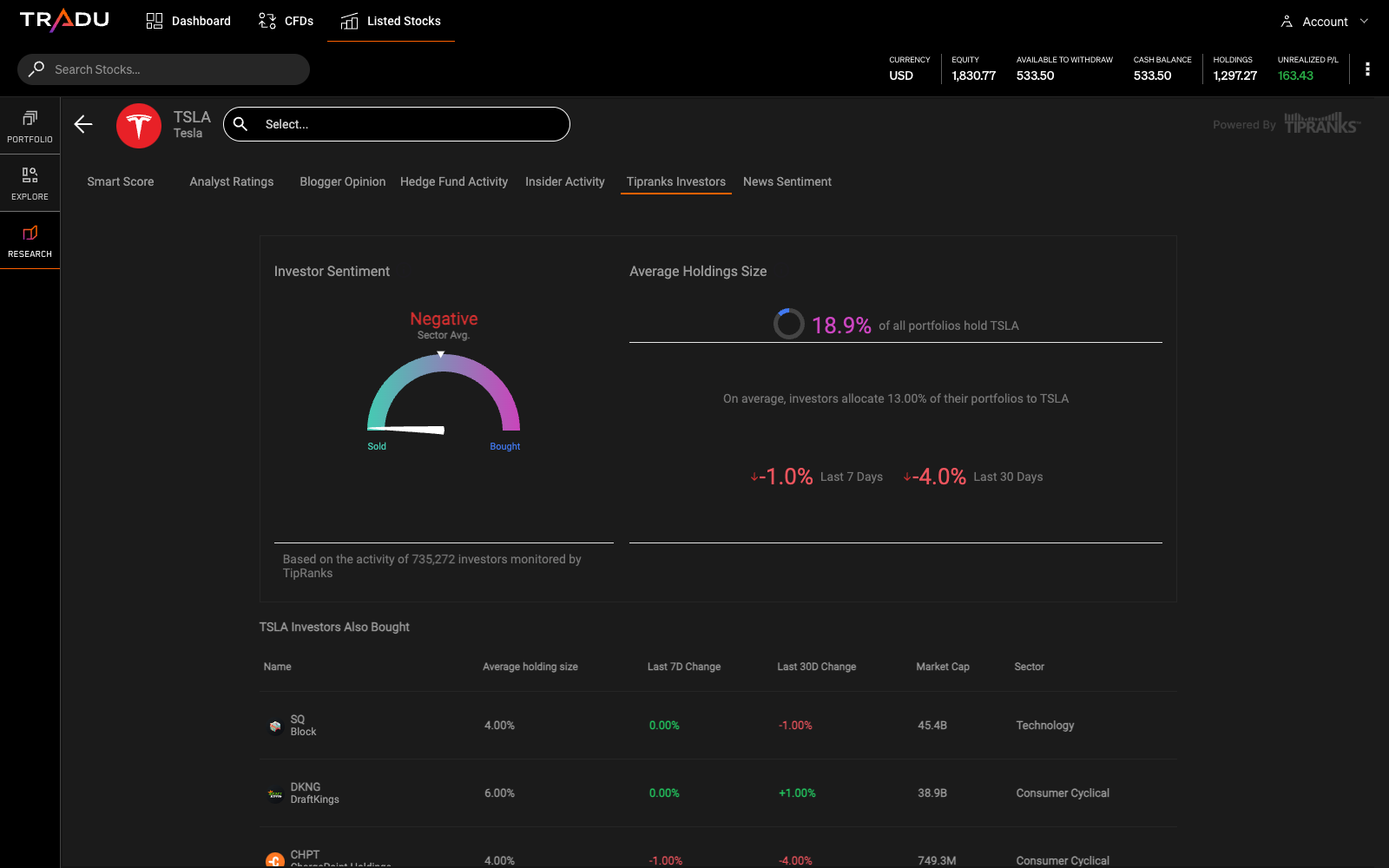This screenshot has width=1389, height=868.
Task: Click the Sector column header
Action: pyautogui.click(x=1030, y=667)
